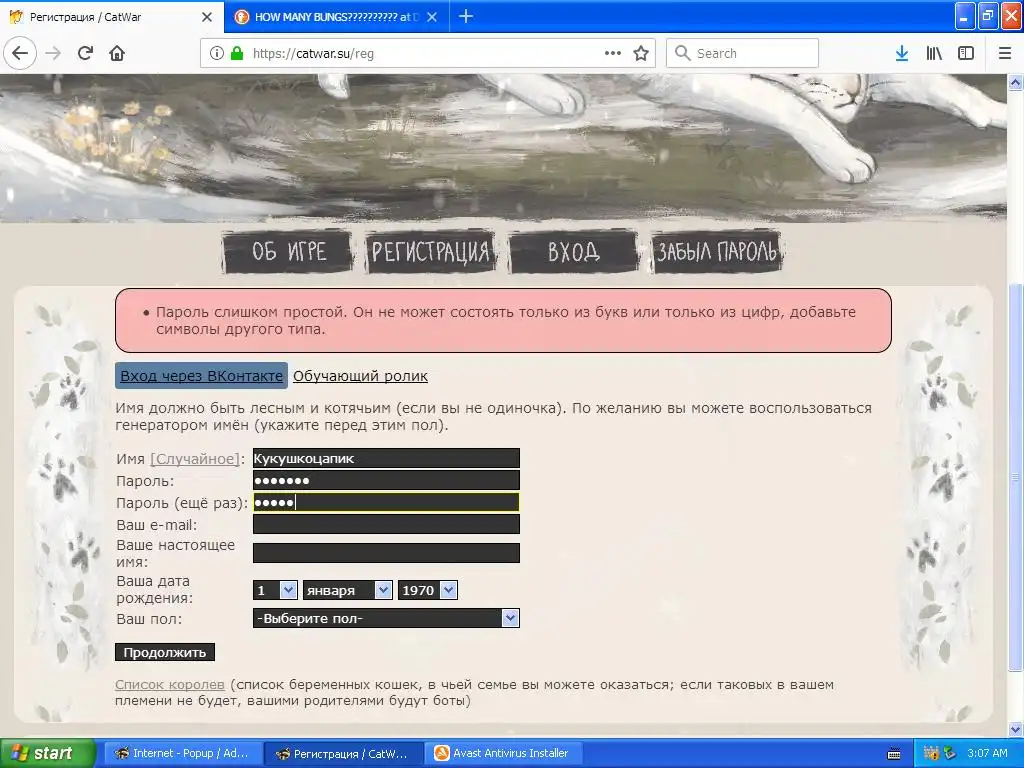
Task: Click the taskbar clock 3:07 AM
Action: coord(987,753)
